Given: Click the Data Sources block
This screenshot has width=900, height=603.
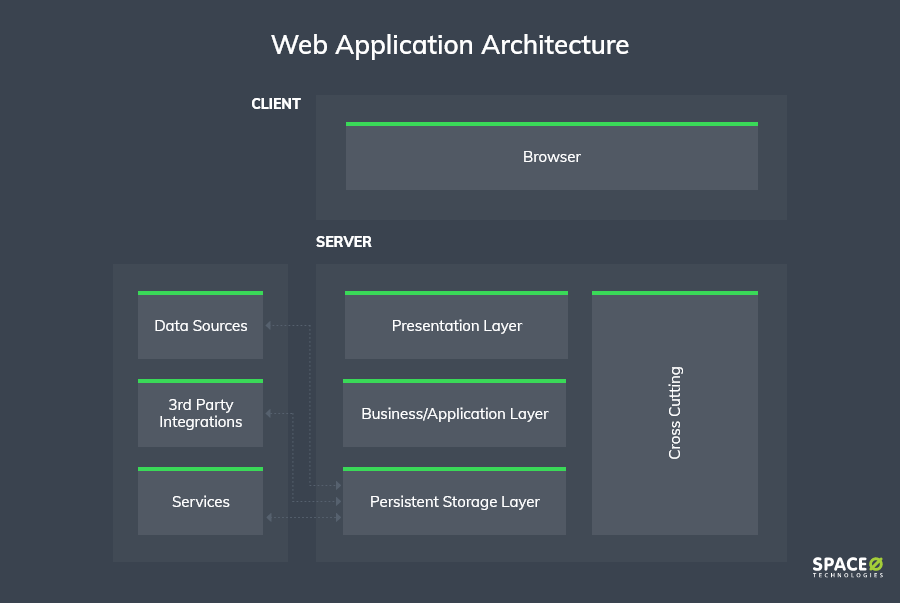Looking at the screenshot, I should (x=200, y=325).
